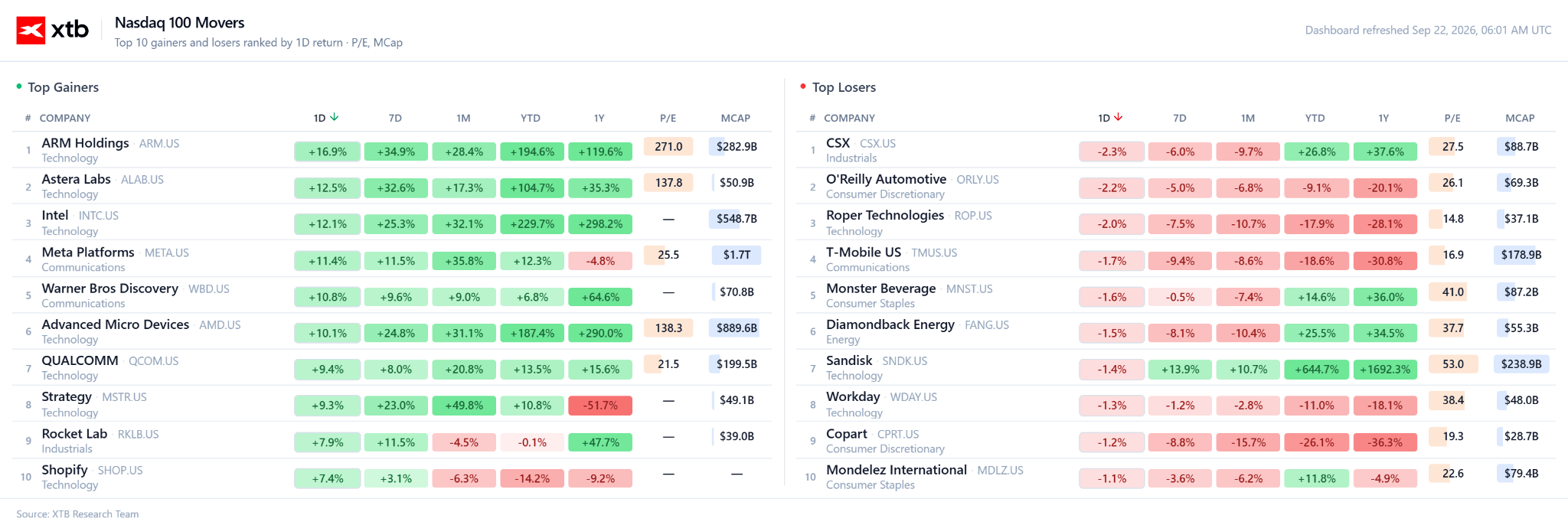Select T-Mobile US company name
Viewport: 1568px width, 528px height.
pos(864,252)
